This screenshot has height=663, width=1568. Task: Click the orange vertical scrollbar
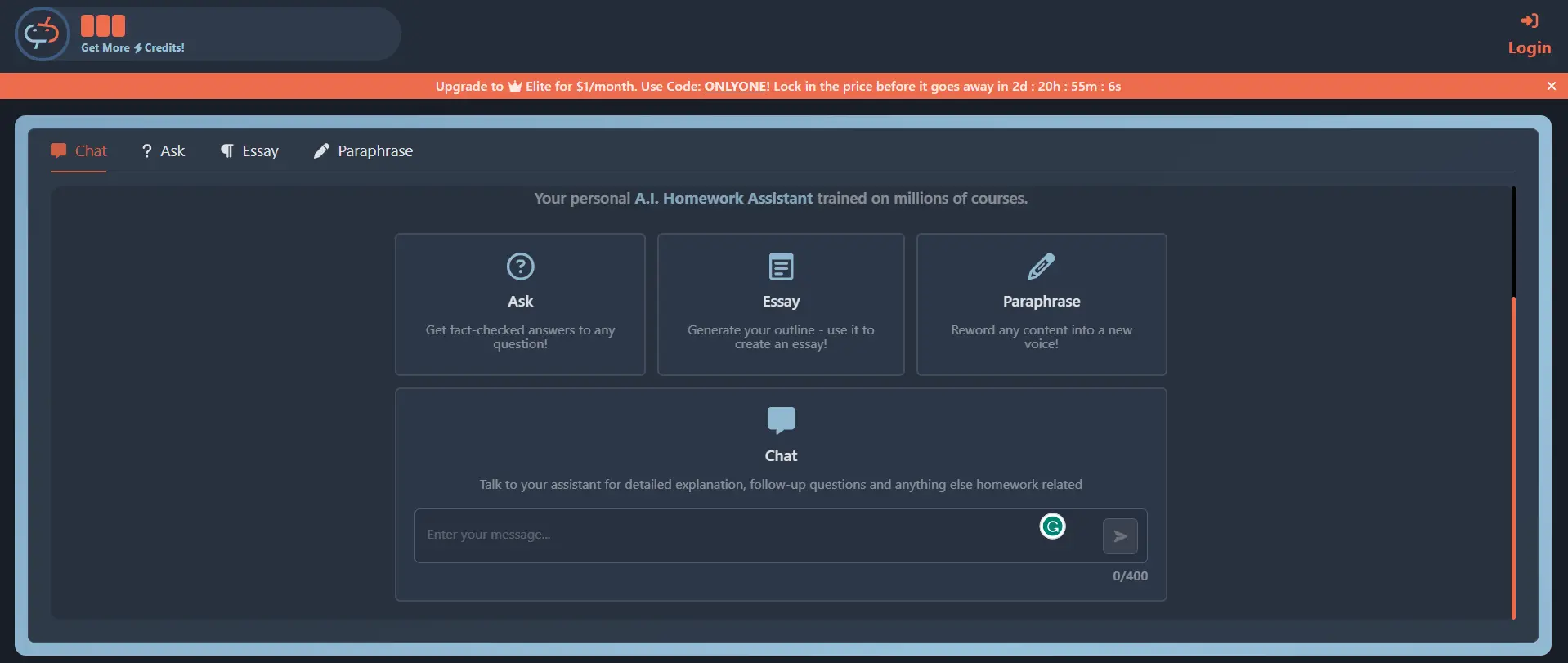point(1513,458)
